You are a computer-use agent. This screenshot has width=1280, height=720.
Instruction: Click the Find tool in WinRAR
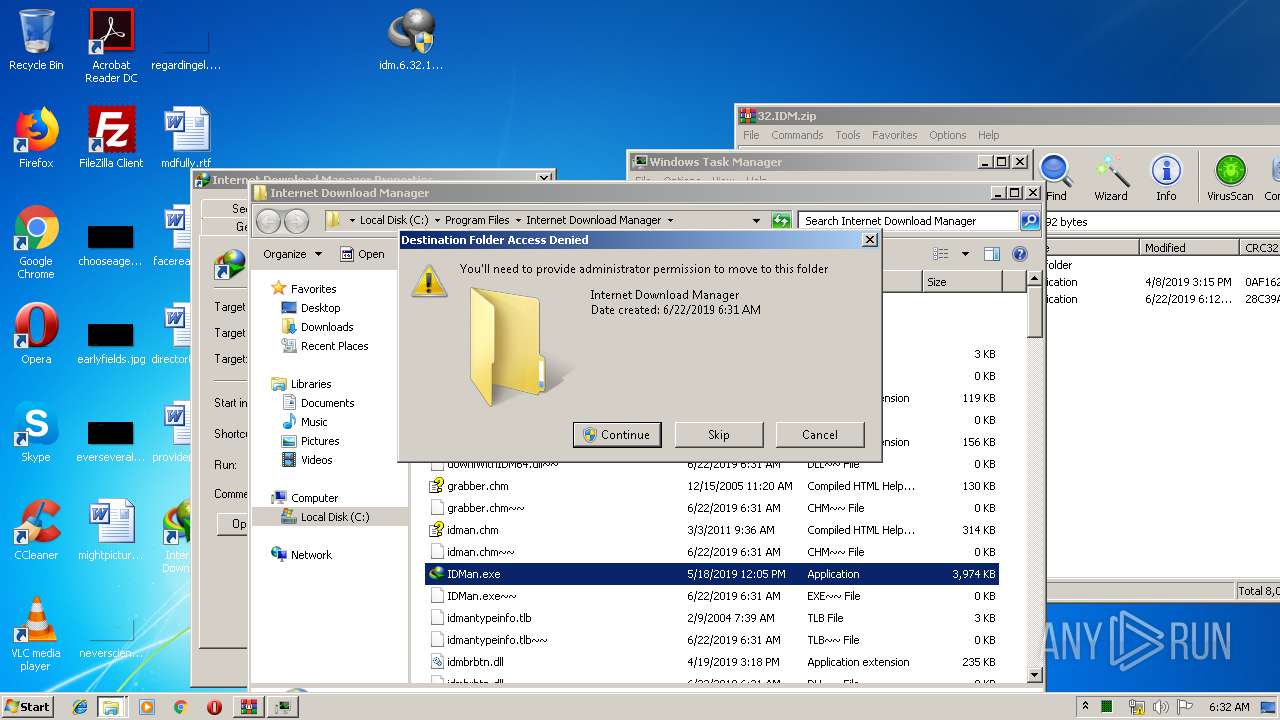click(1056, 178)
